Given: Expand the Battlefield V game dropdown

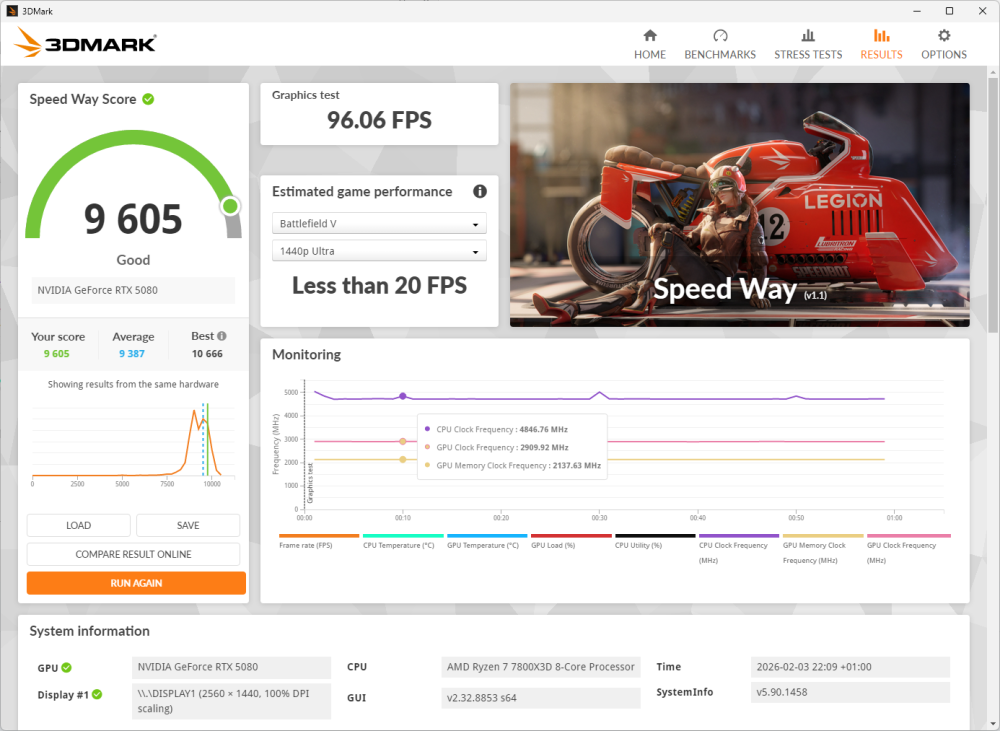Looking at the screenshot, I should click(x=379, y=224).
